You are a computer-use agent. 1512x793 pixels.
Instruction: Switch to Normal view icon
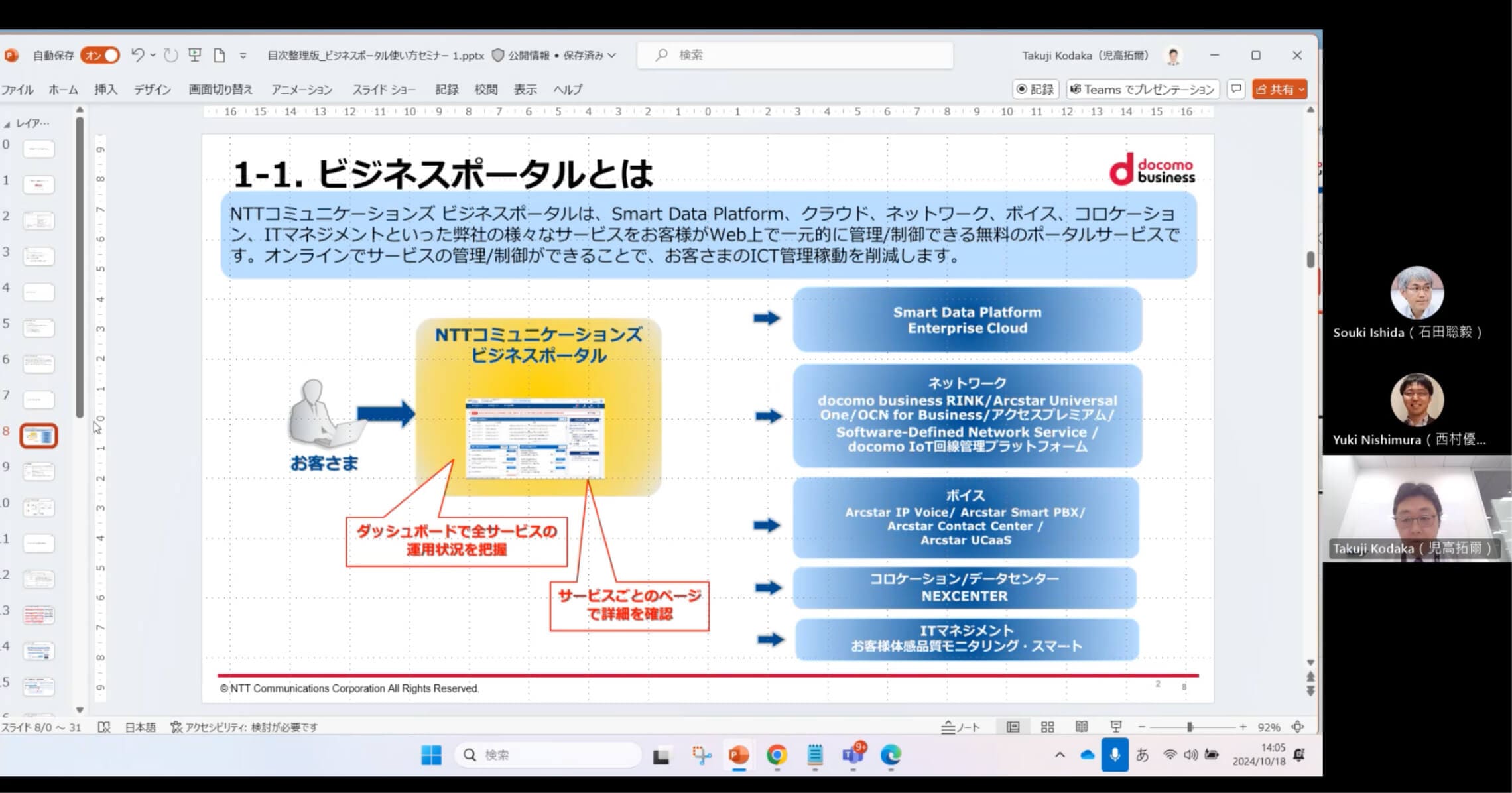(1013, 727)
